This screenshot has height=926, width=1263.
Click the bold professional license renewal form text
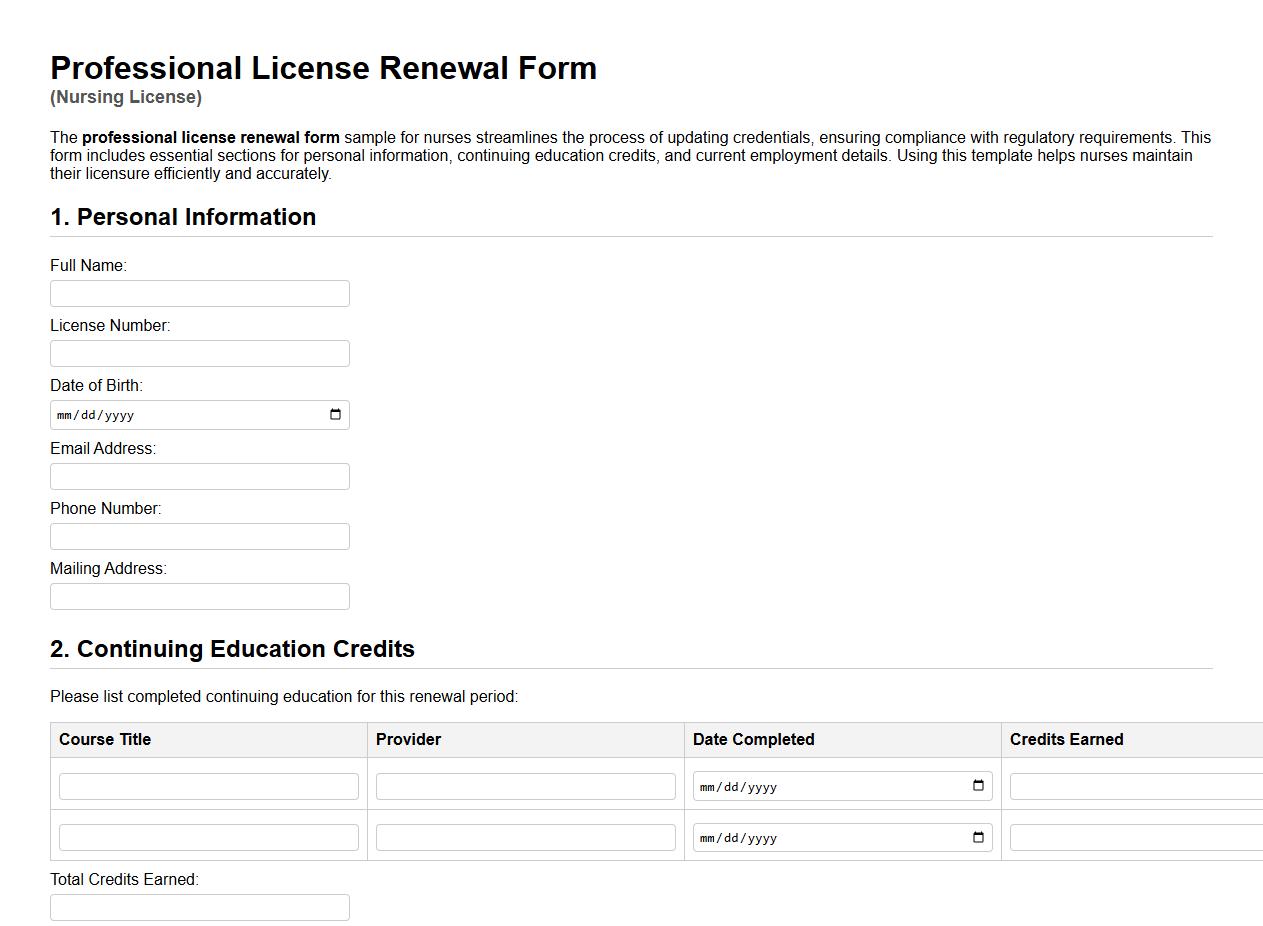[212, 137]
